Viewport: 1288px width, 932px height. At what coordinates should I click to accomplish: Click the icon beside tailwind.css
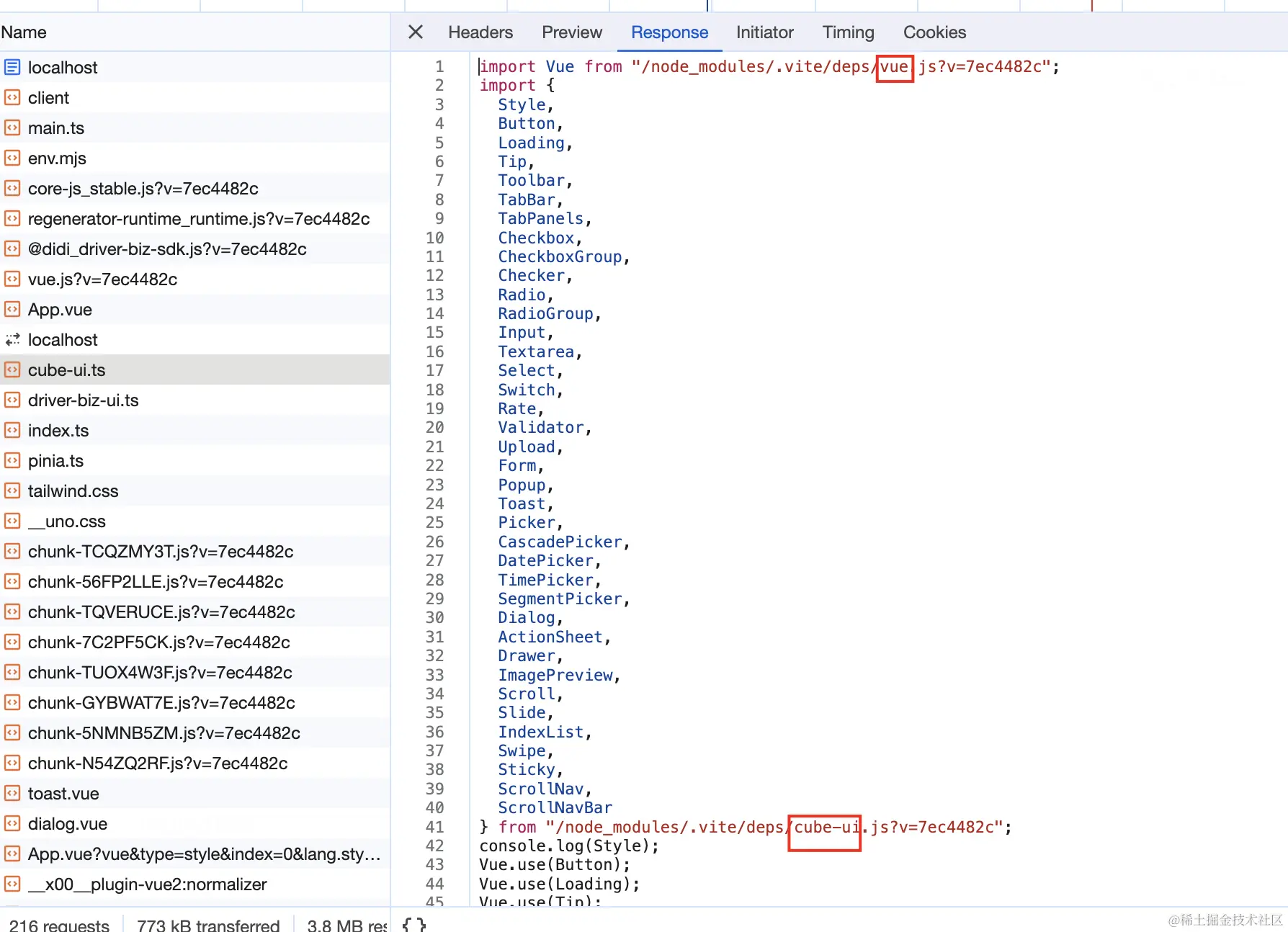(x=12, y=491)
